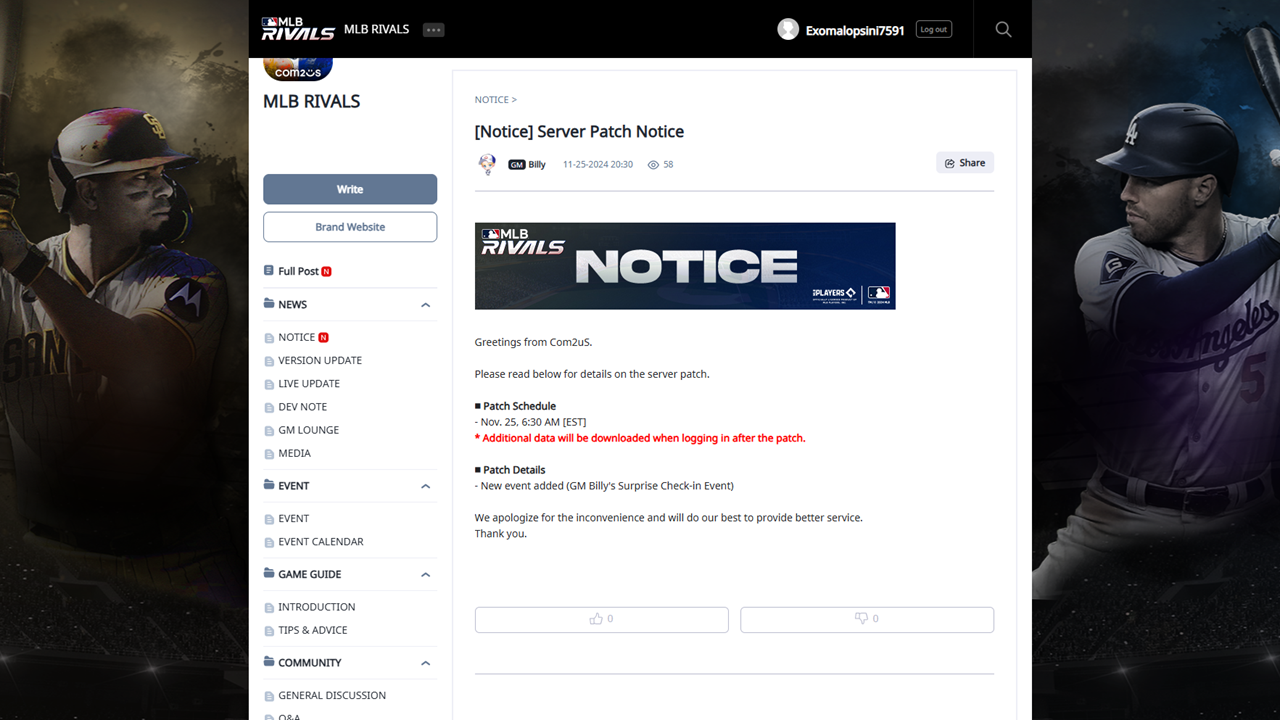This screenshot has width=1280, height=720.
Task: Share this Server Patch Notice post
Action: [x=965, y=163]
